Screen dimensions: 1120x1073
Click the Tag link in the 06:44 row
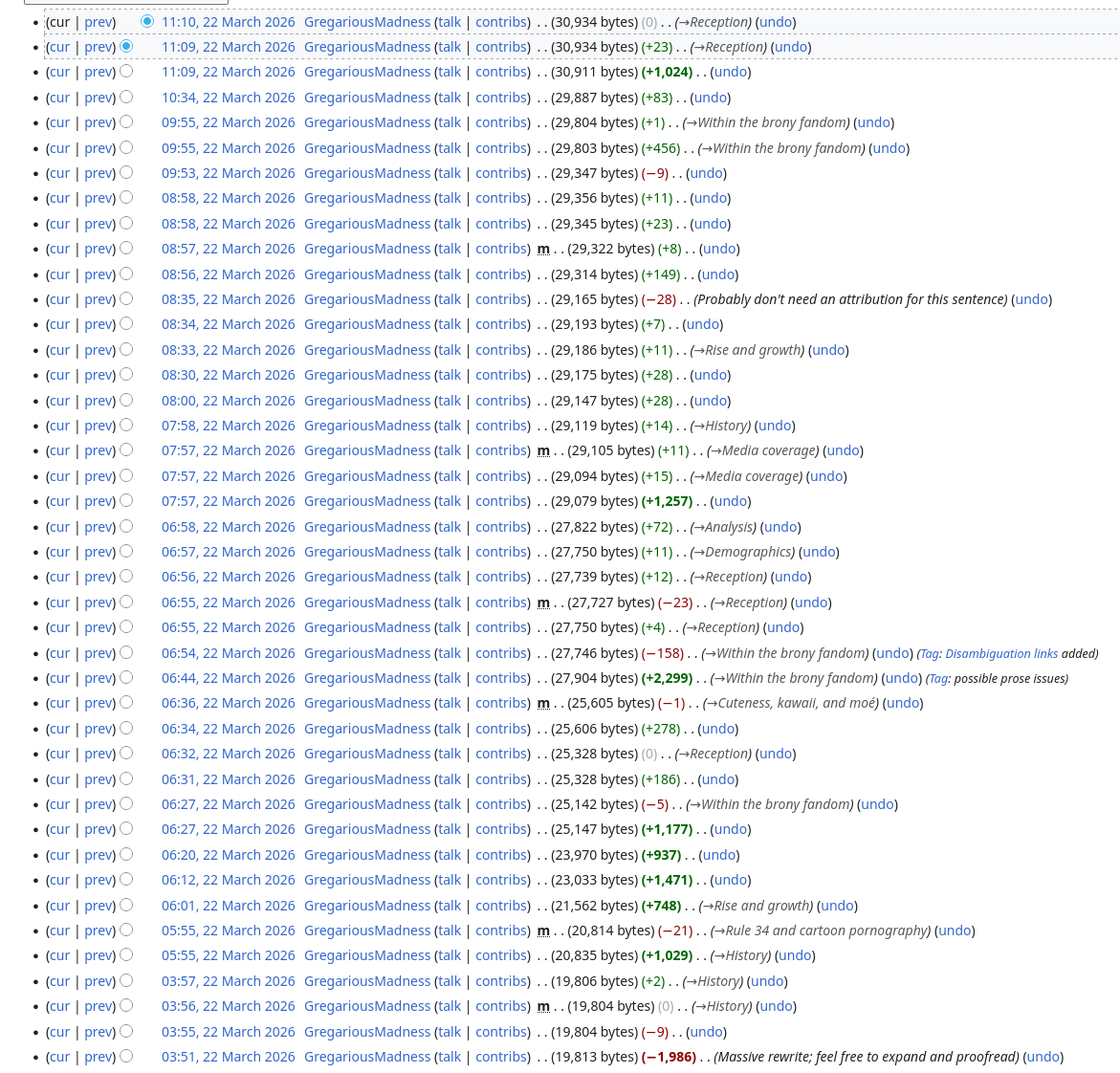pyautogui.click(x=938, y=679)
